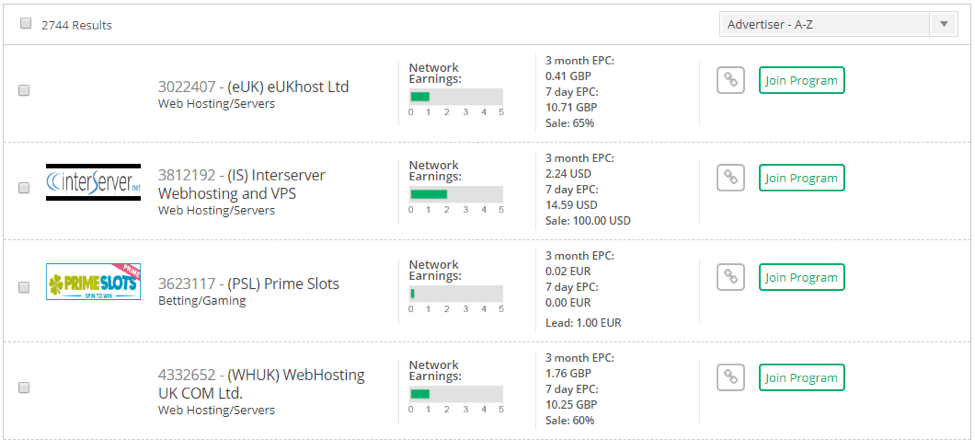
Task: Click link icon for WebHosting UK COM
Action: pos(731,377)
